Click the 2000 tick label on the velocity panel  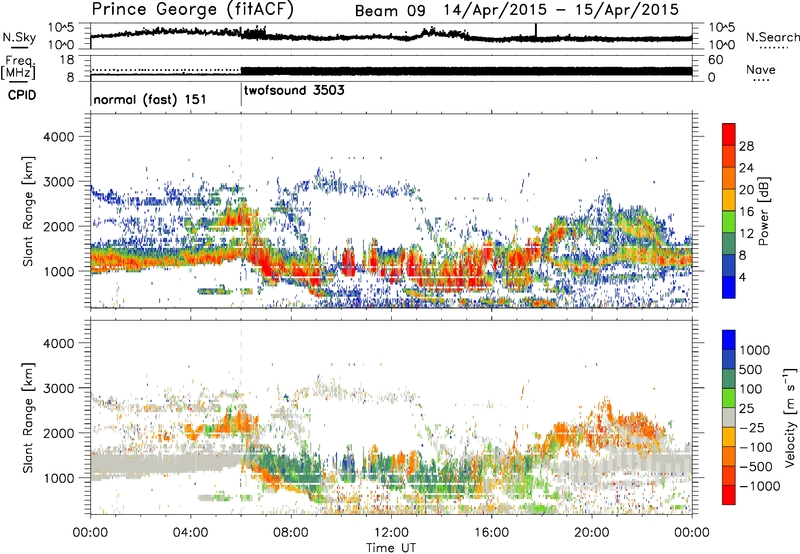pyautogui.click(x=58, y=433)
